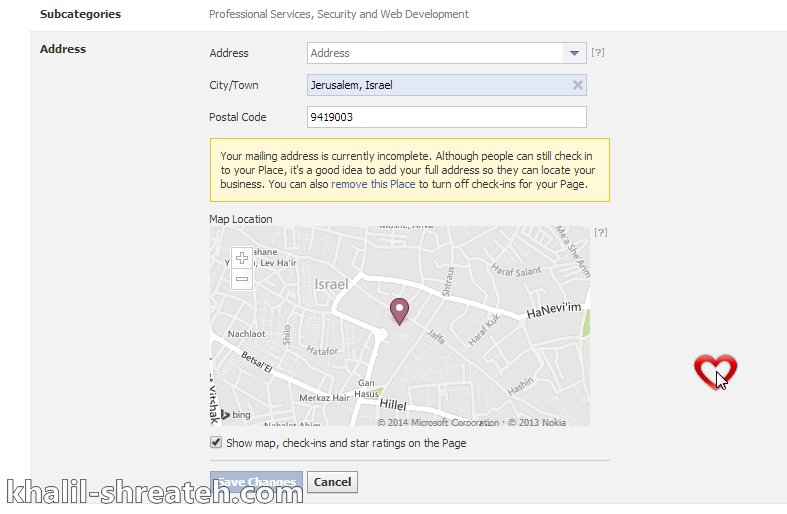The height and width of the screenshot is (514, 787).
Task: Click the red heart icon
Action: [x=714, y=370]
